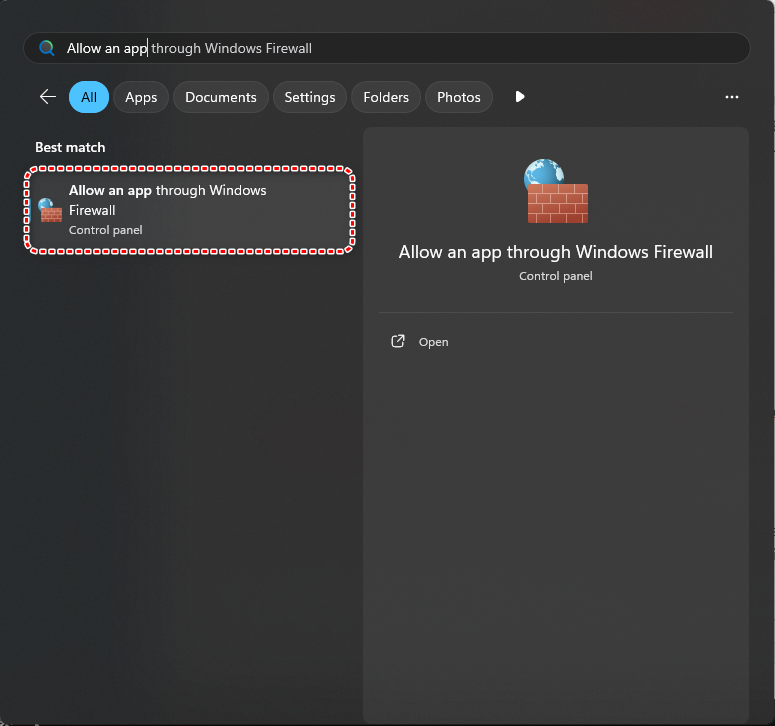The width and height of the screenshot is (775, 726).
Task: Switch to the Settings filter tab
Action: point(310,97)
